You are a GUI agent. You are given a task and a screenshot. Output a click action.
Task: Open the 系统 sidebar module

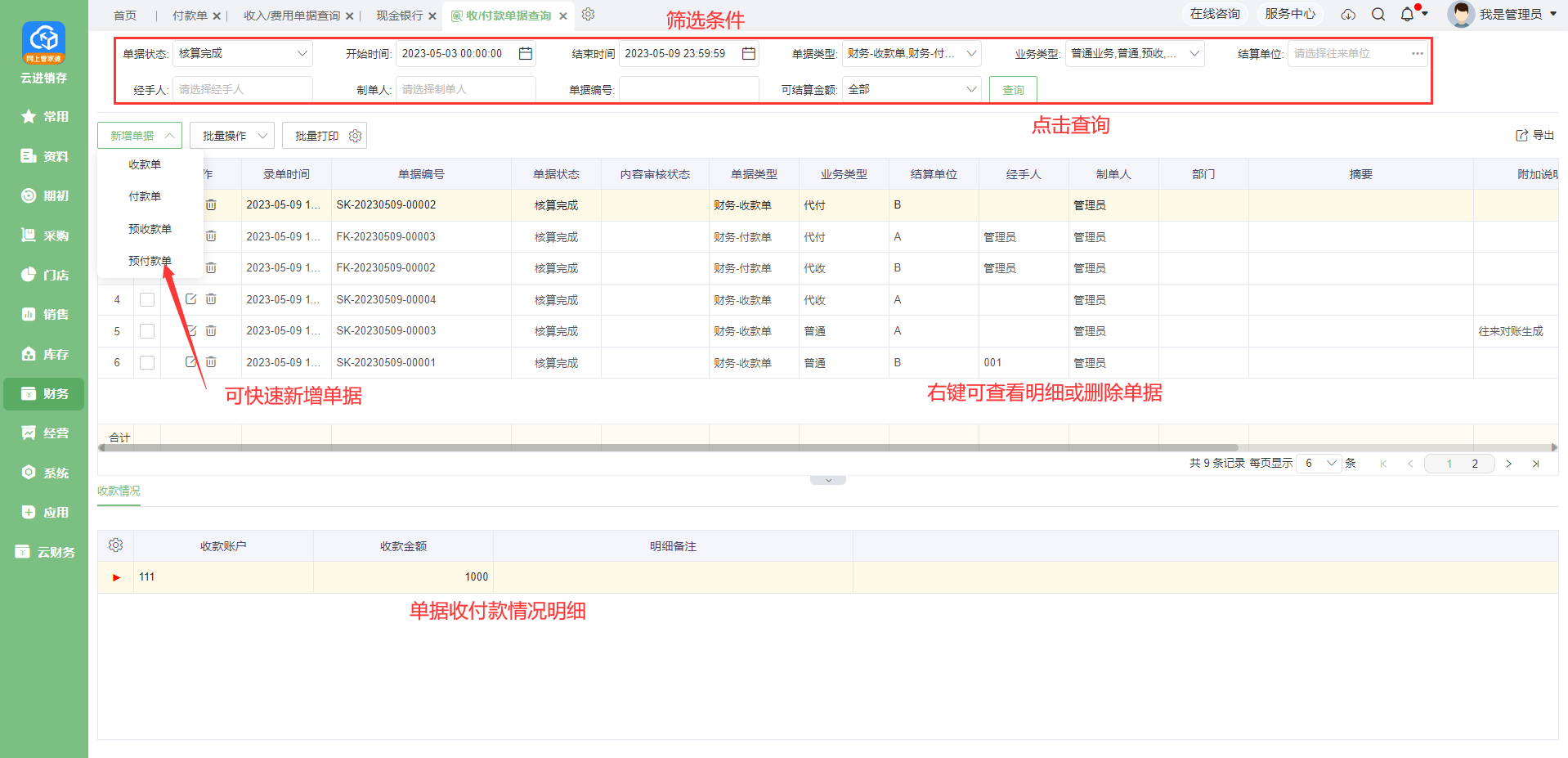pyautogui.click(x=44, y=473)
